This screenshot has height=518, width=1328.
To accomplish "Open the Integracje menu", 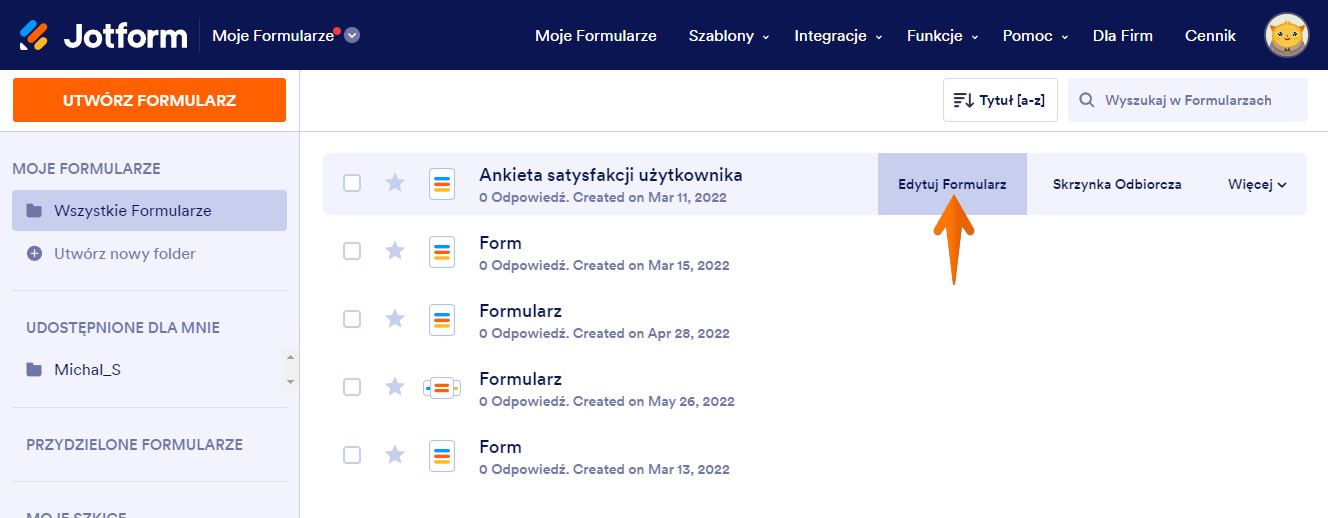I will tap(838, 36).
